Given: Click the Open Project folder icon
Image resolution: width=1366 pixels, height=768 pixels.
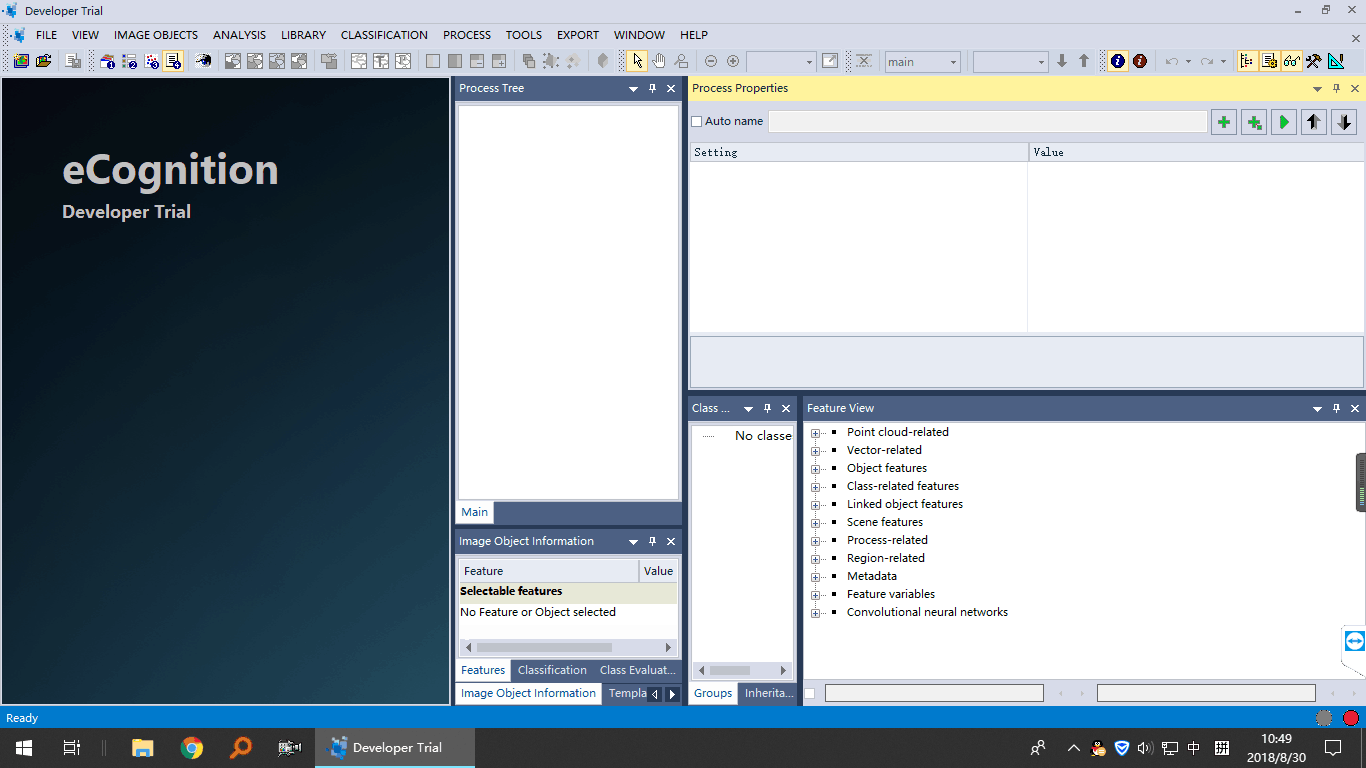Looking at the screenshot, I should (x=43, y=61).
